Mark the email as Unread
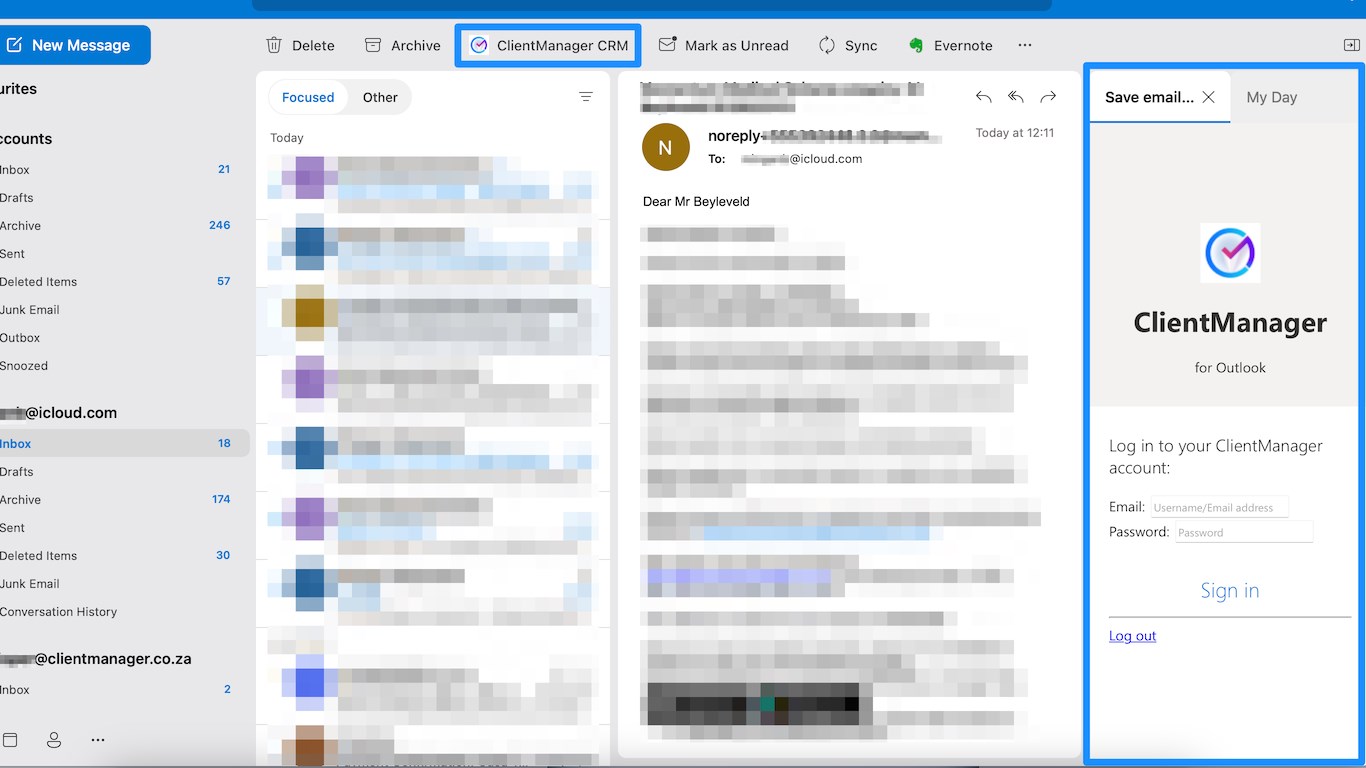 coord(724,45)
